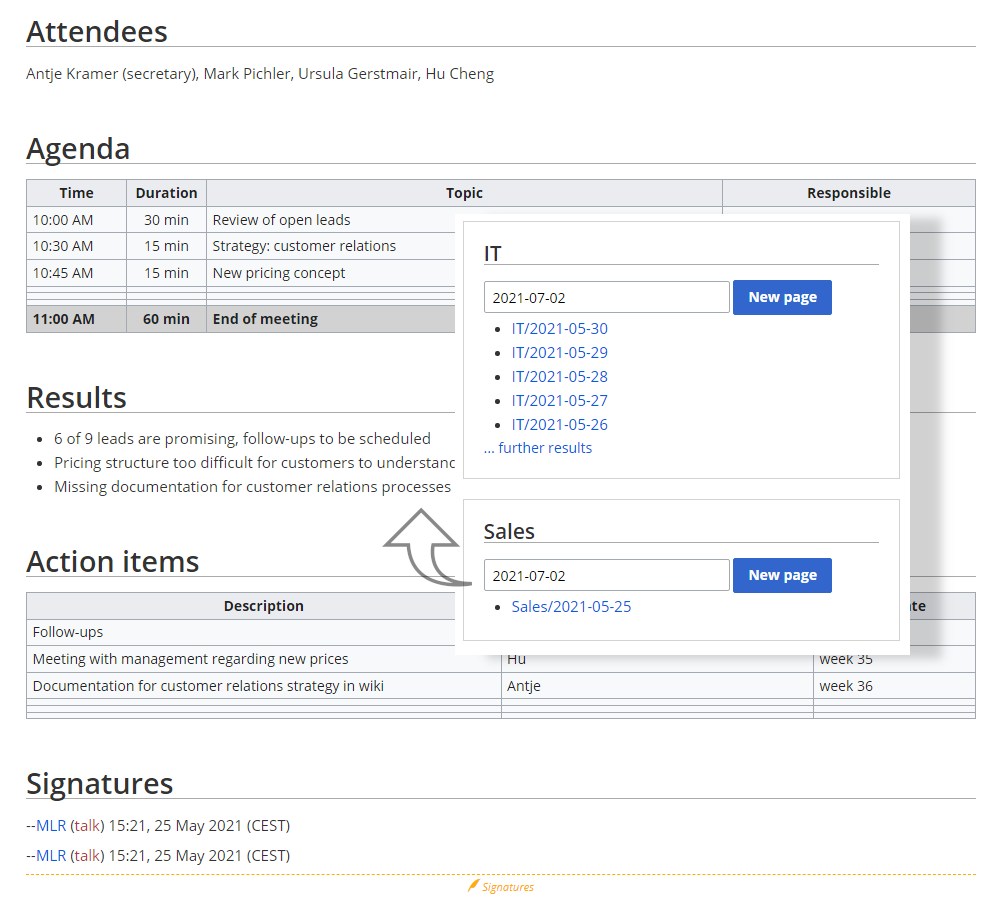Click the week 35 due cell

coord(894,663)
